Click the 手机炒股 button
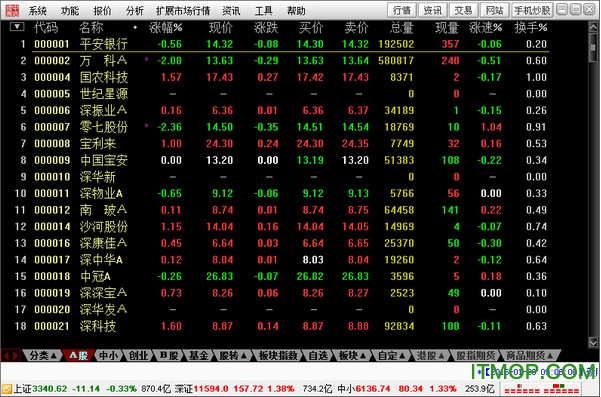 532,10
